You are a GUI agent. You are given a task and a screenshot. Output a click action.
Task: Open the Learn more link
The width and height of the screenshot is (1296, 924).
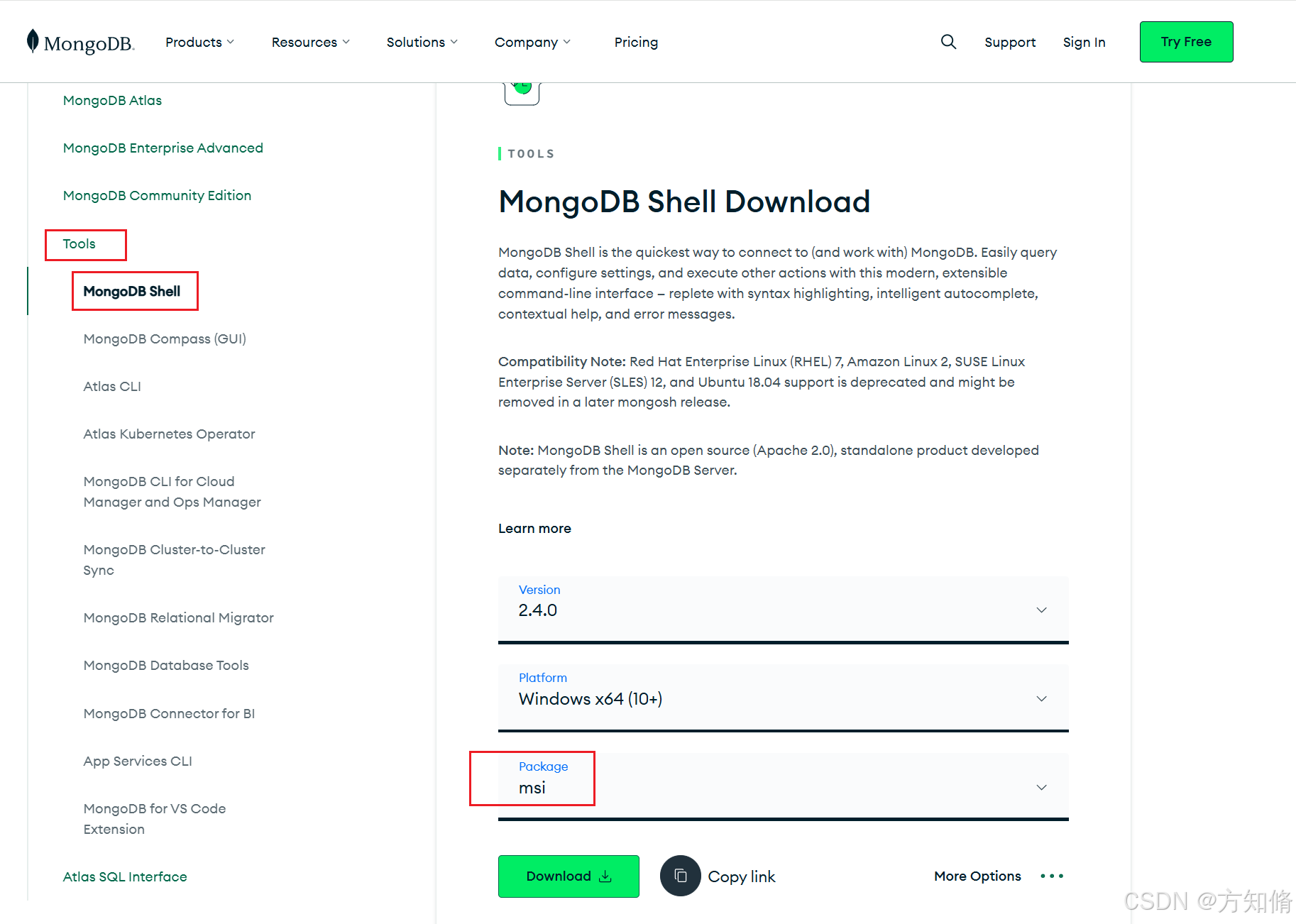[534, 528]
